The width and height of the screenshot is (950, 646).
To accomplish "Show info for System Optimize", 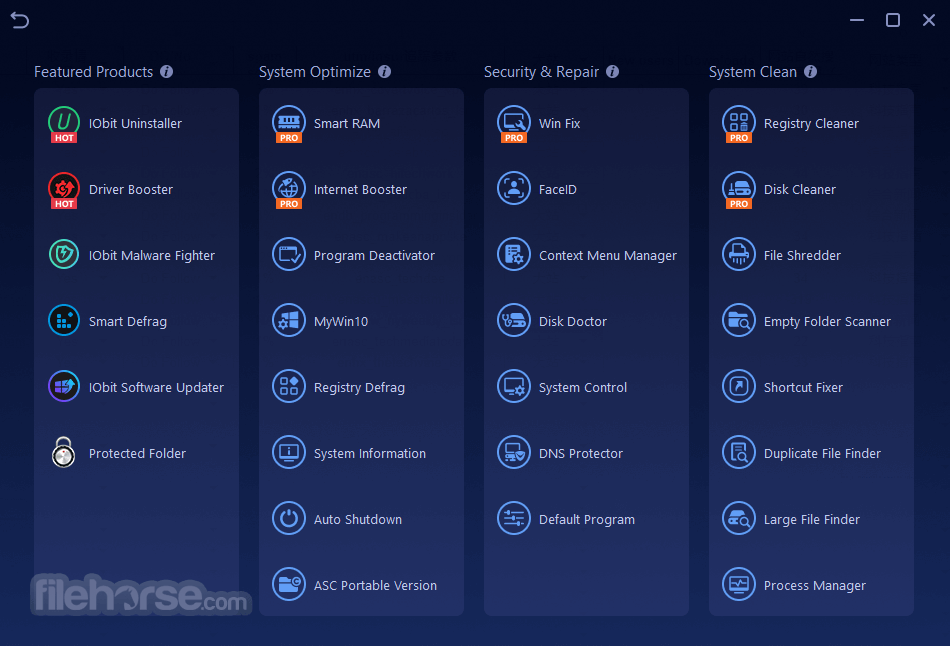I will (x=384, y=72).
